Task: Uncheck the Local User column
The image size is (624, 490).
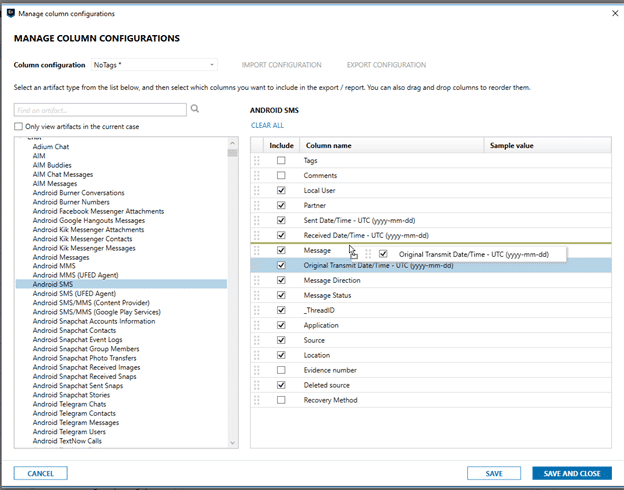Action: [x=281, y=190]
